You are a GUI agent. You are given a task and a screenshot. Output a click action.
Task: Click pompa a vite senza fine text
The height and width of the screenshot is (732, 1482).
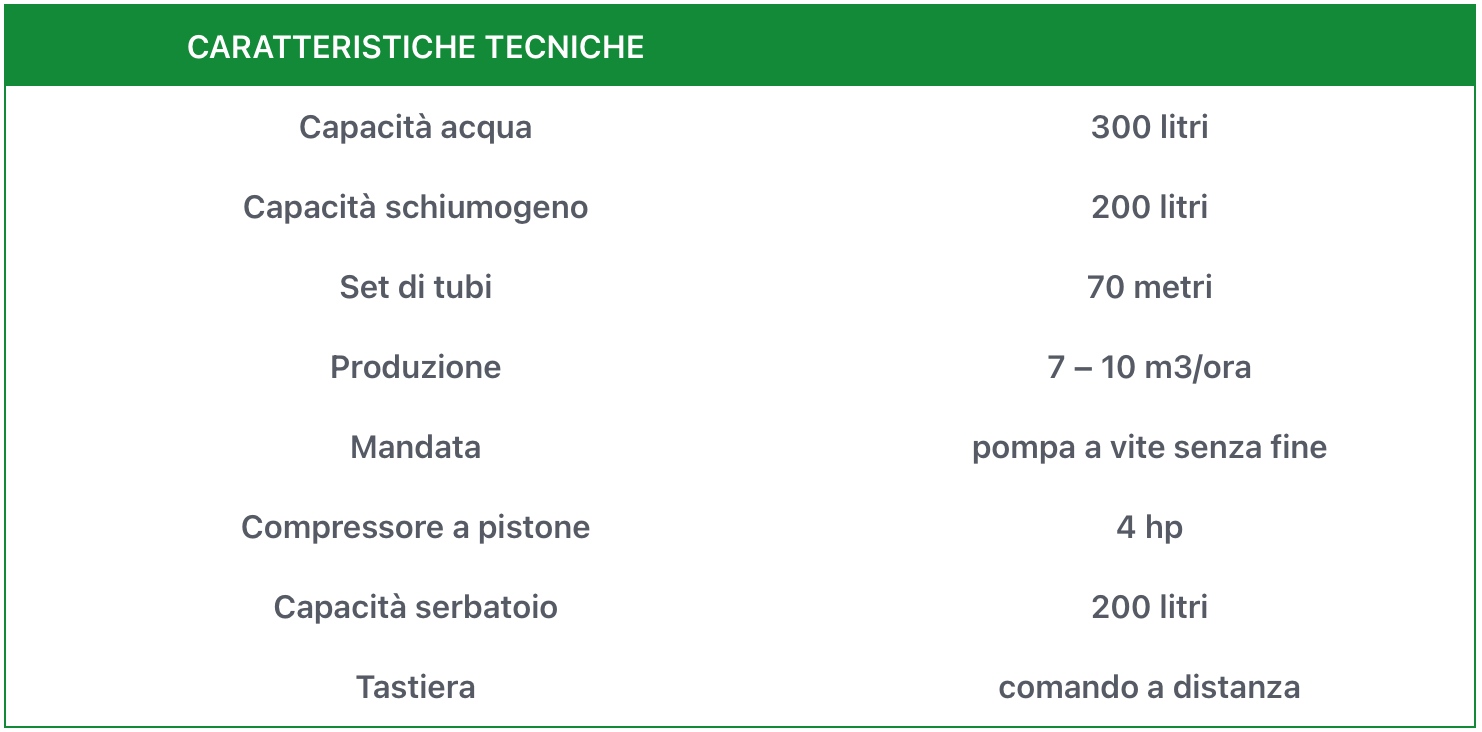1149,447
